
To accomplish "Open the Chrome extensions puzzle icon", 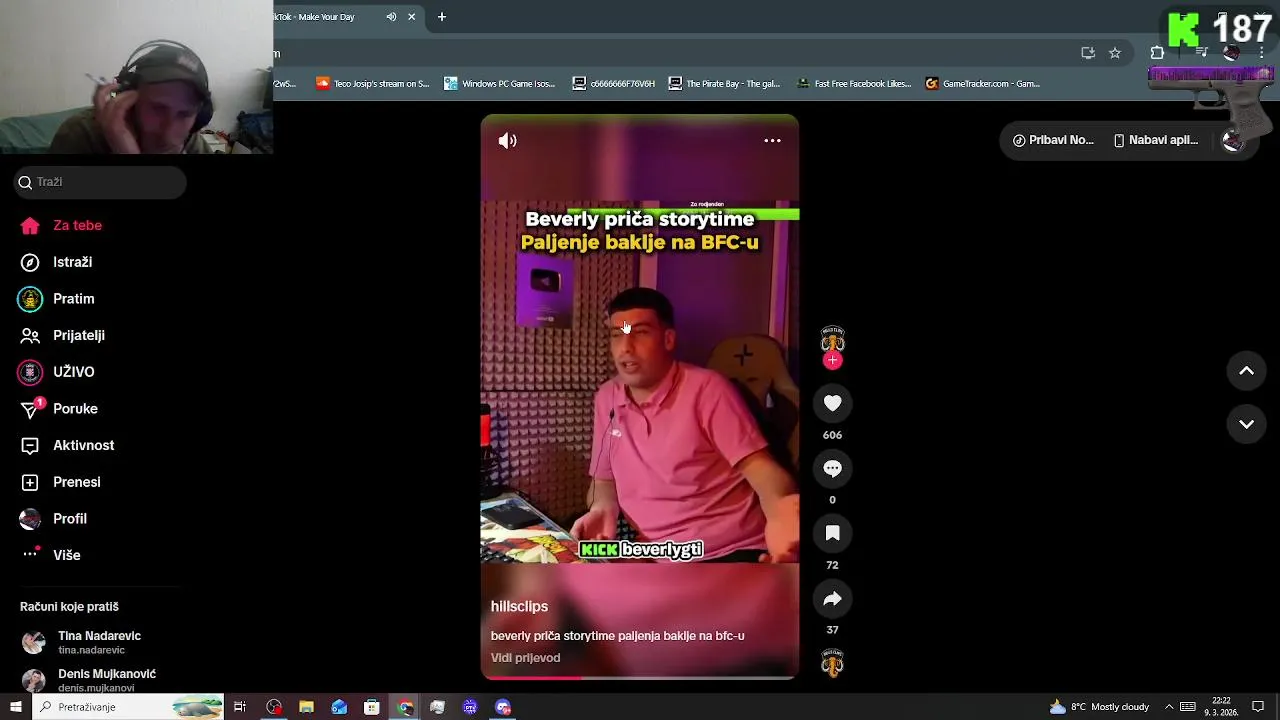I will (1157, 53).
